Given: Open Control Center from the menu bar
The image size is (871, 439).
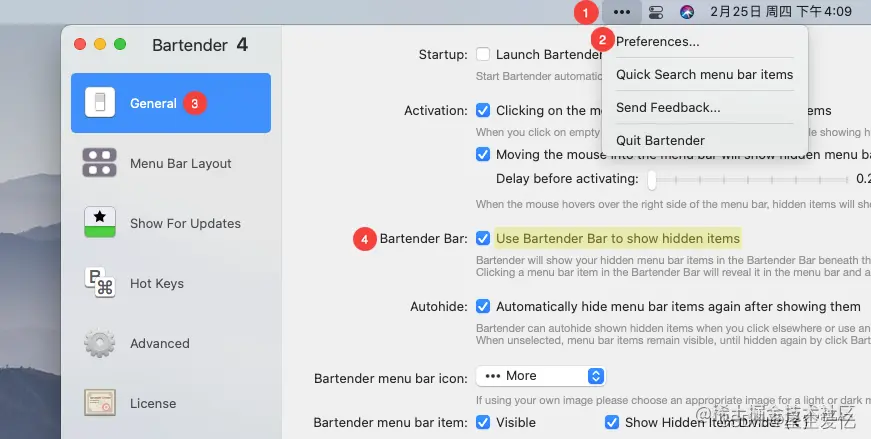Looking at the screenshot, I should point(656,12).
